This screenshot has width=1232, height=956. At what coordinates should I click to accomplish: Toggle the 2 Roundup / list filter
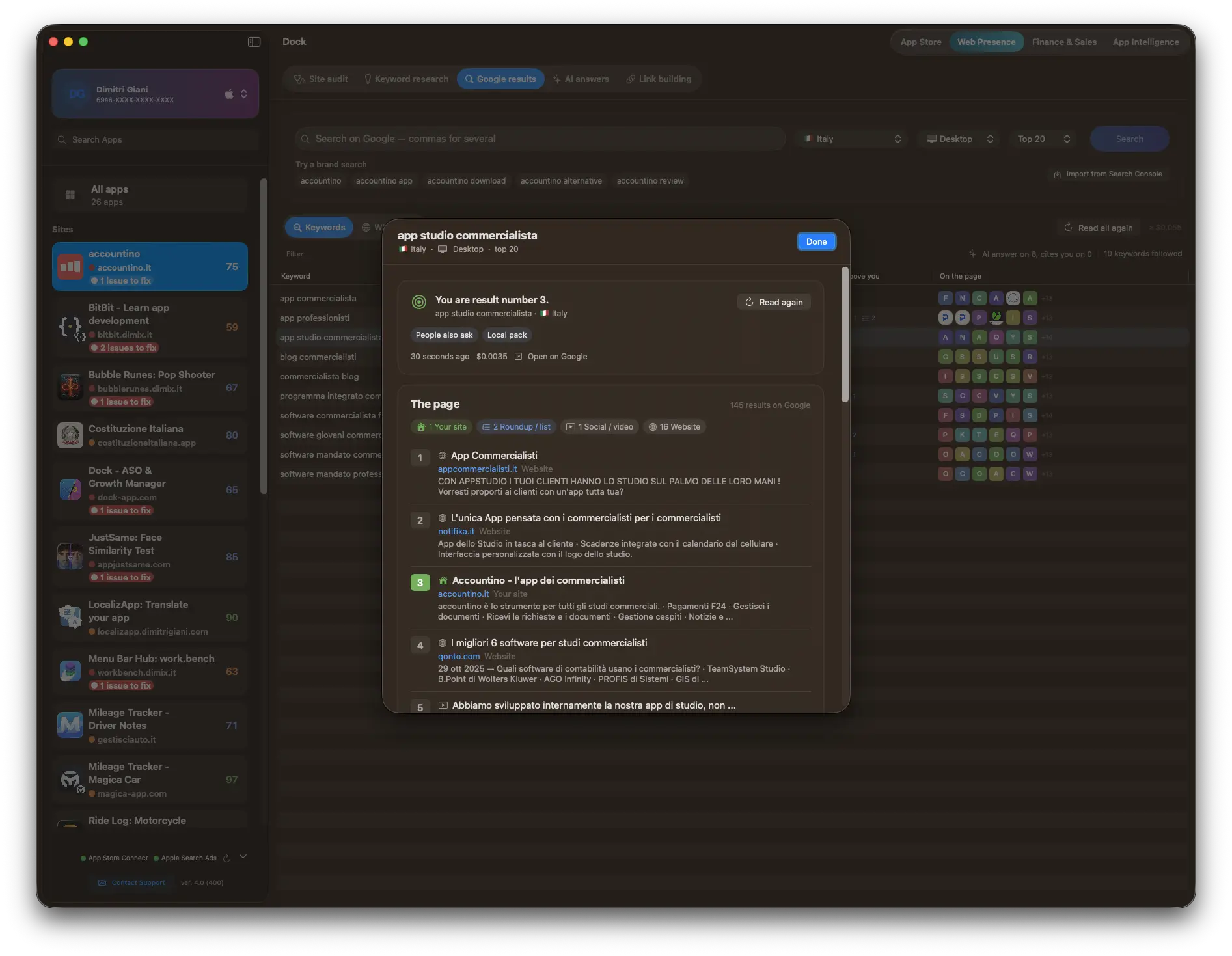[516, 427]
